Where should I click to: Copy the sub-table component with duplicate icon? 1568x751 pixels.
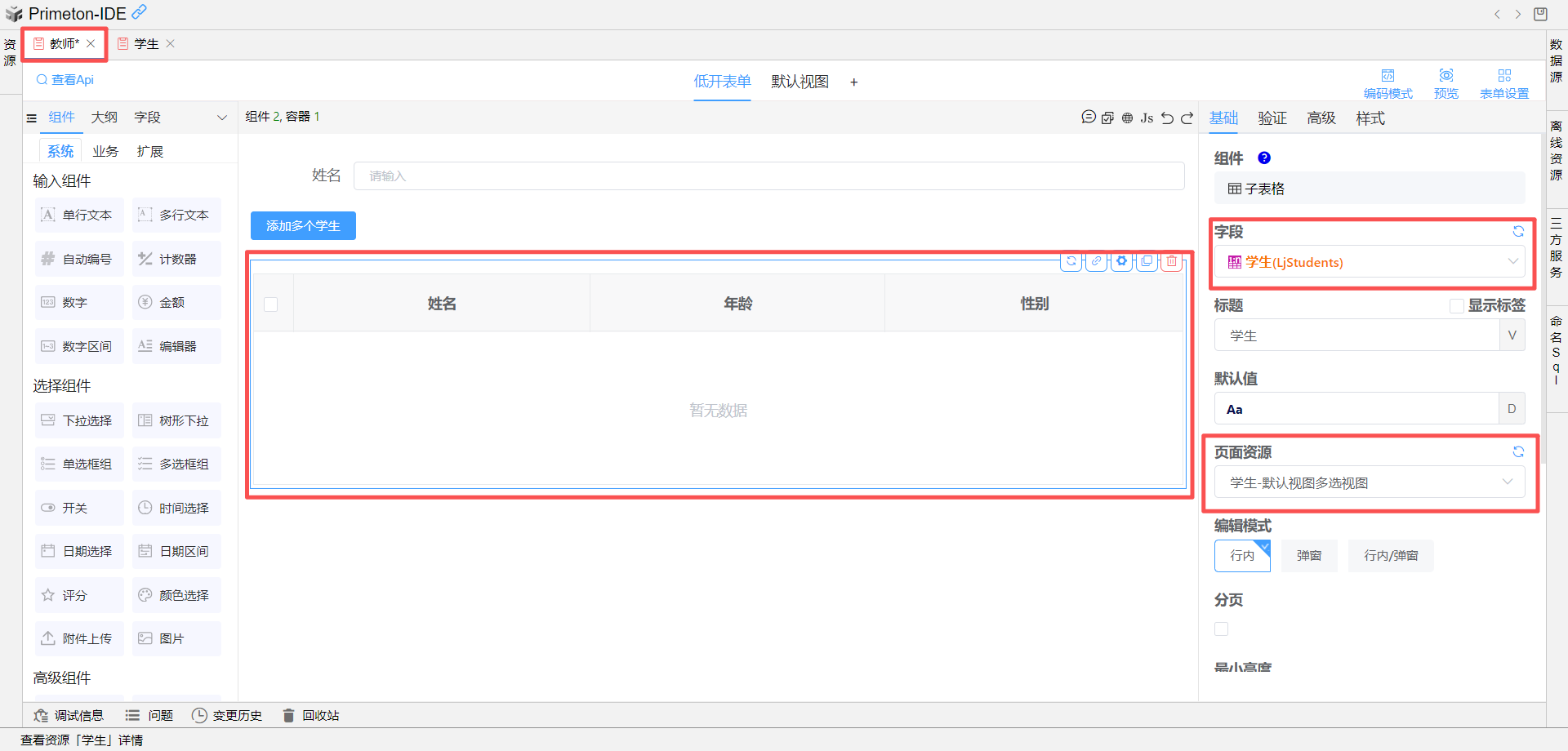1147,261
